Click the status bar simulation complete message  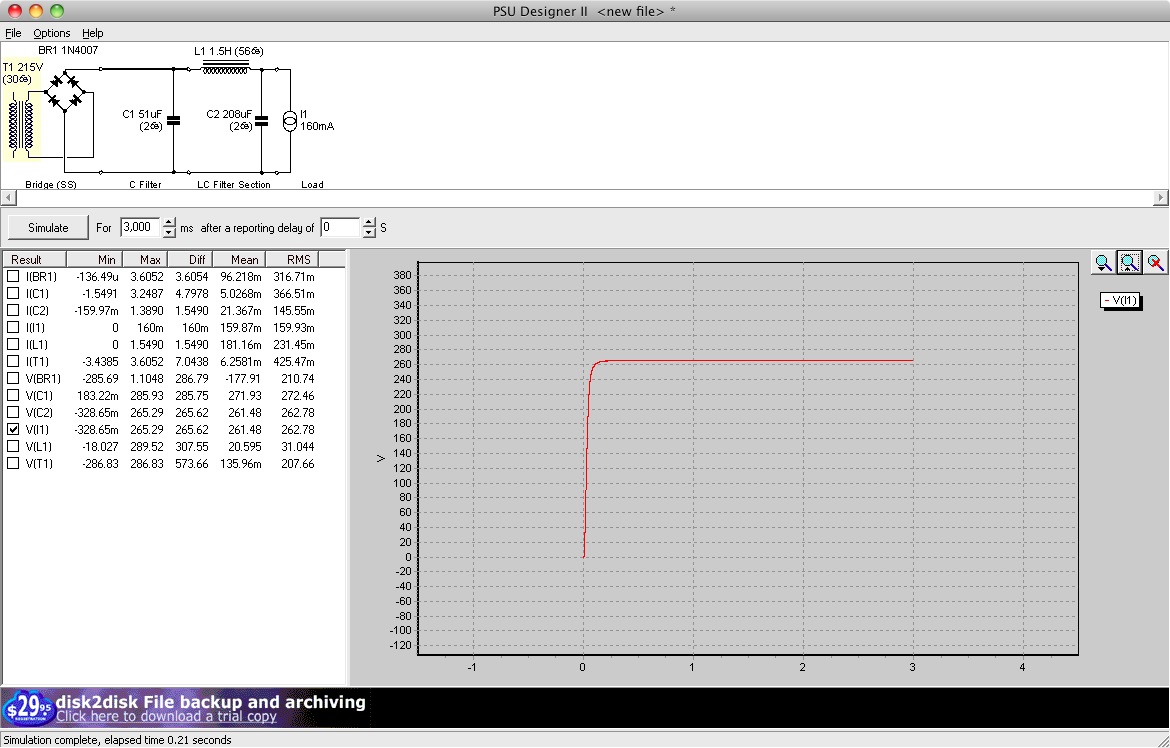[x=117, y=740]
